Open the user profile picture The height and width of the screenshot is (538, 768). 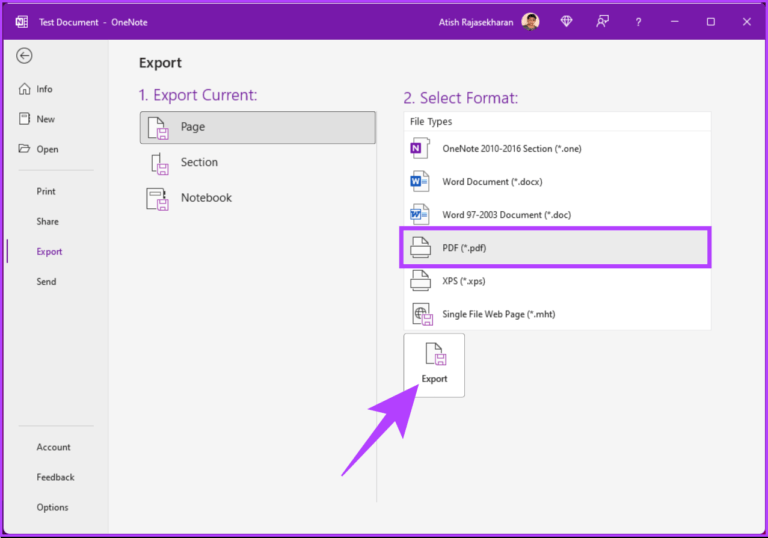[530, 22]
